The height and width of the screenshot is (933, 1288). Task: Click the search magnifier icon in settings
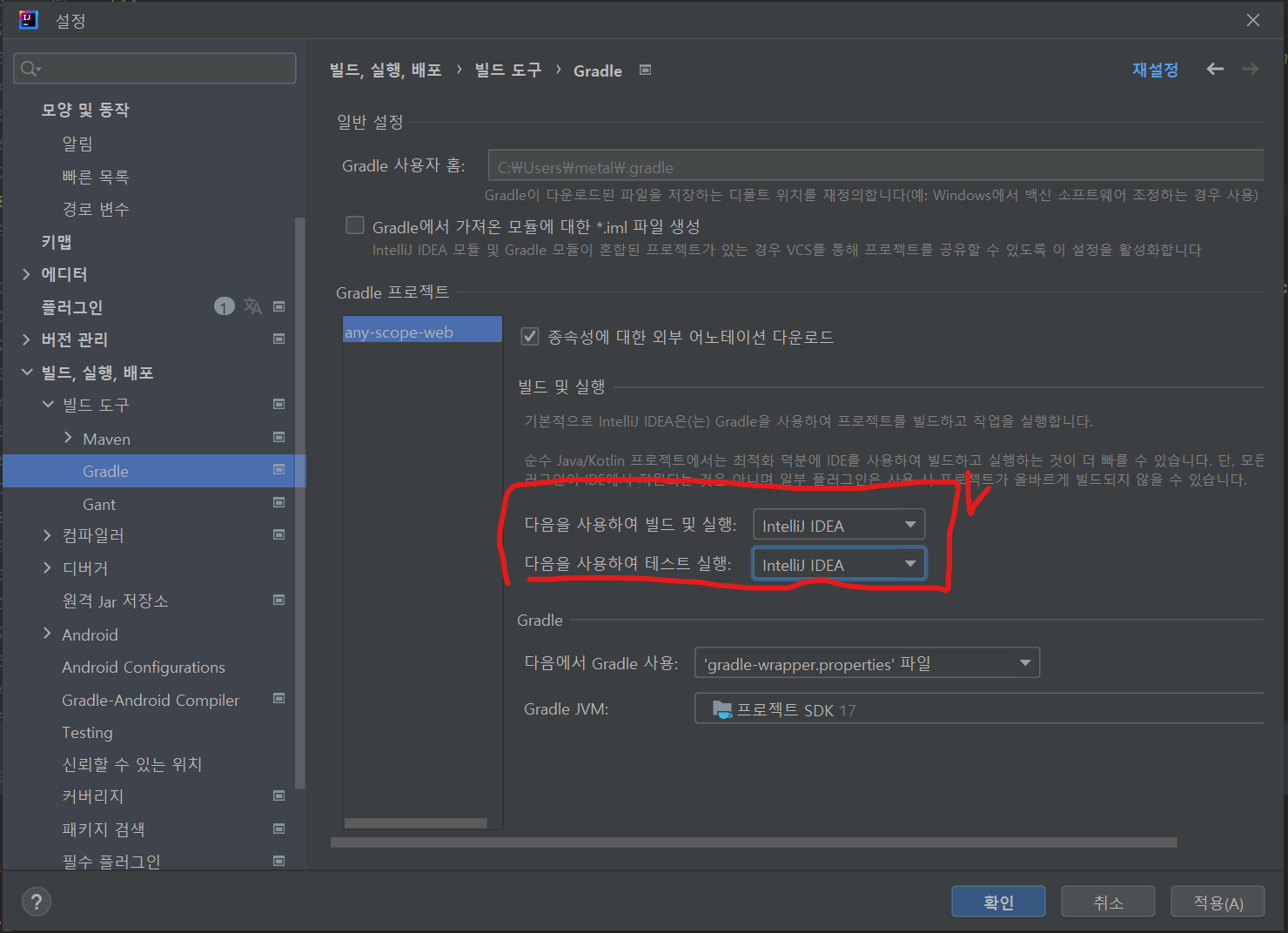pyautogui.click(x=30, y=69)
